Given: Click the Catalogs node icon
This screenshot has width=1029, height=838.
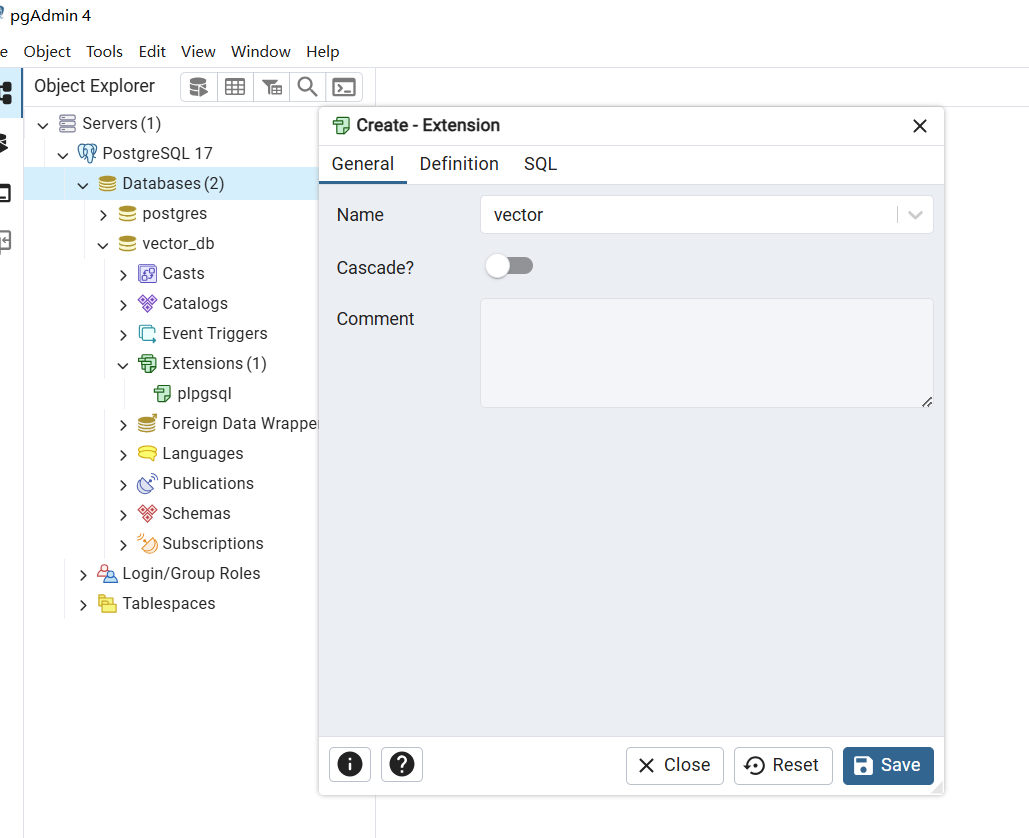Looking at the screenshot, I should [x=147, y=304].
